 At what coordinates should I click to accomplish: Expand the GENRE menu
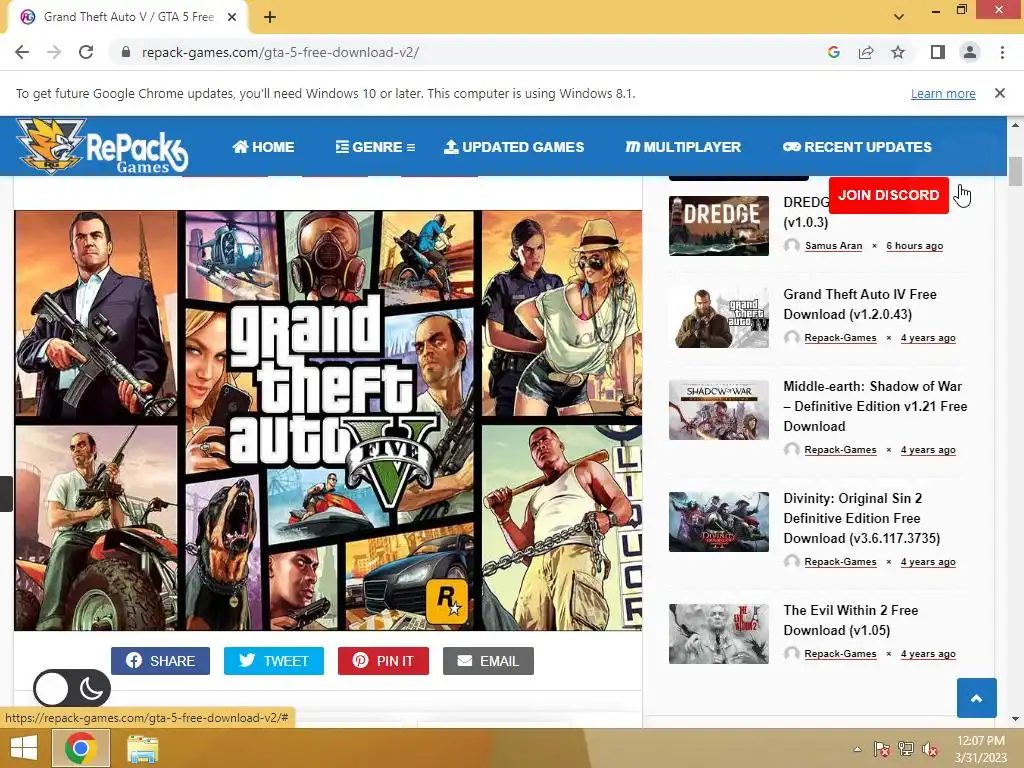pos(376,147)
